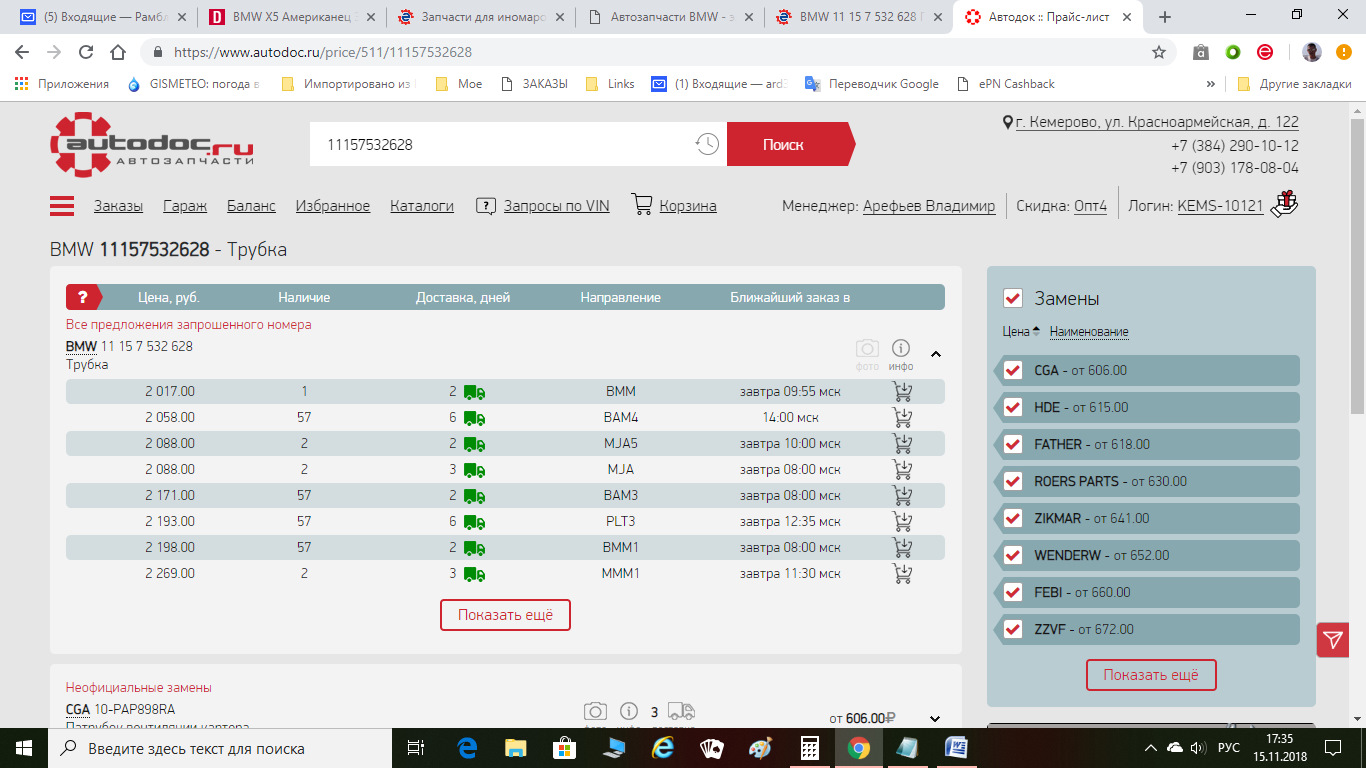Open Запросы по VIN
This screenshot has height=768, width=1366.
pos(556,206)
